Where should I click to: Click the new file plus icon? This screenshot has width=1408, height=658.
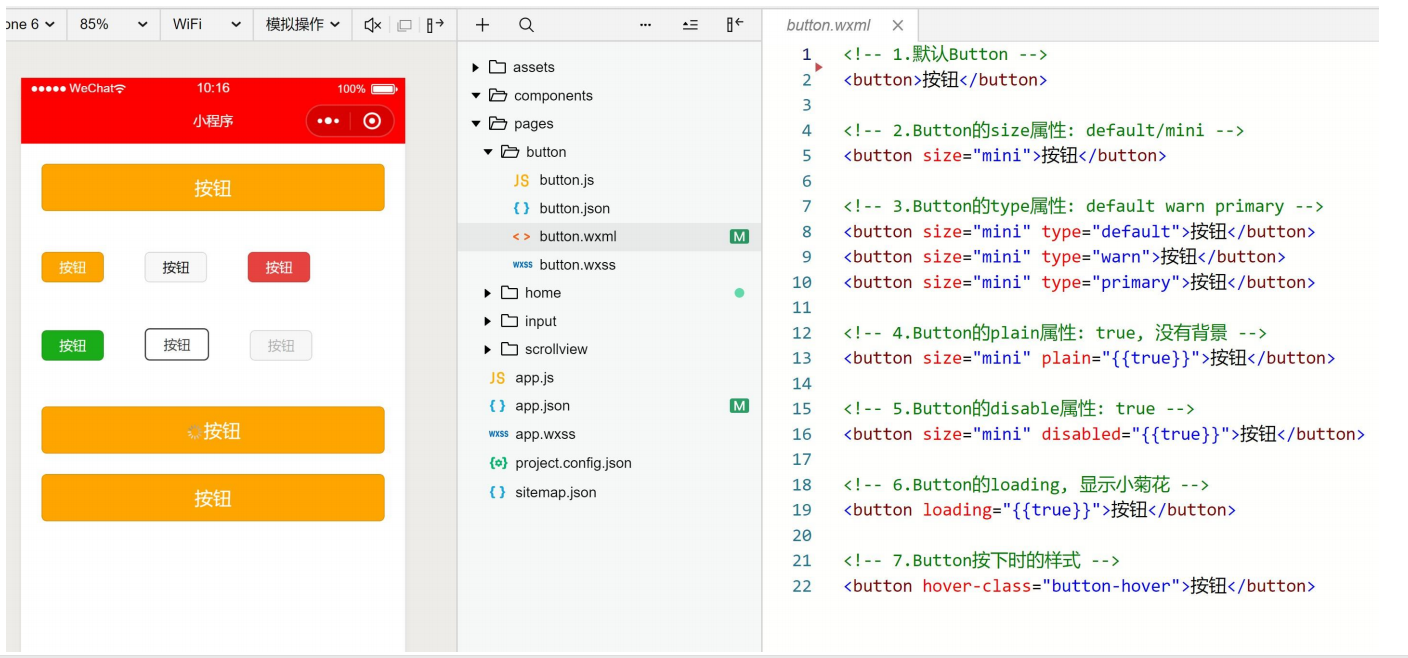(x=482, y=25)
